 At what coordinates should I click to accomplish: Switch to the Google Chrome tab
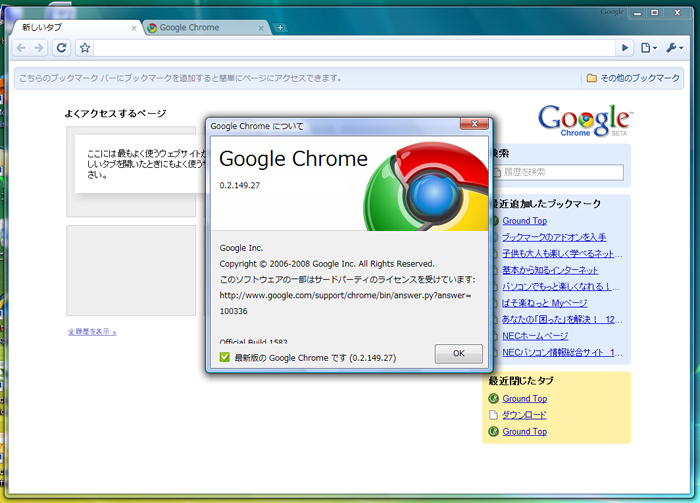pos(205,28)
